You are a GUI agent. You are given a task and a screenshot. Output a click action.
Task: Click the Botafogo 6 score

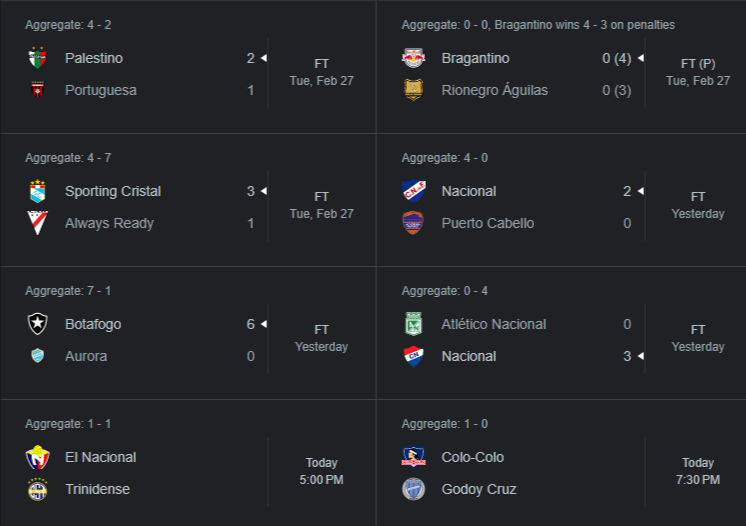(x=251, y=324)
